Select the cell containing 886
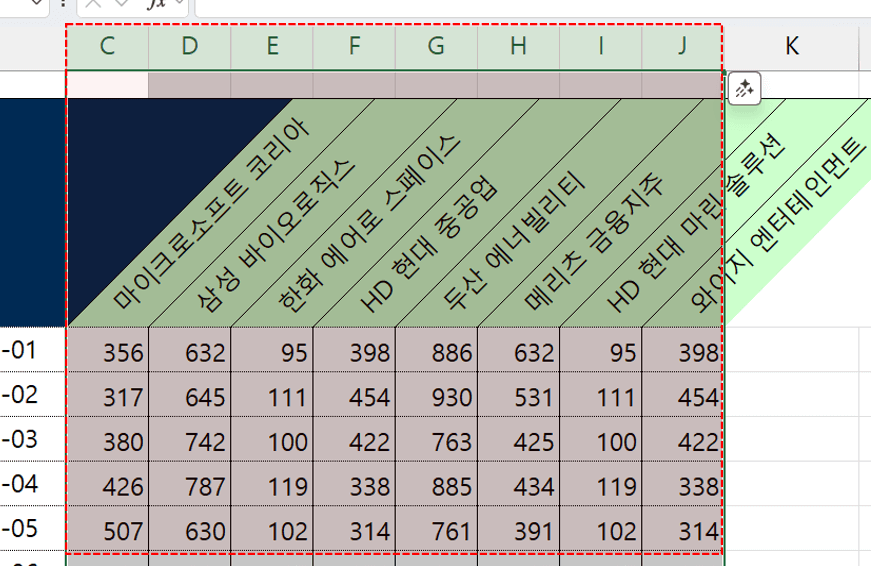The width and height of the screenshot is (871, 566). tap(437, 350)
